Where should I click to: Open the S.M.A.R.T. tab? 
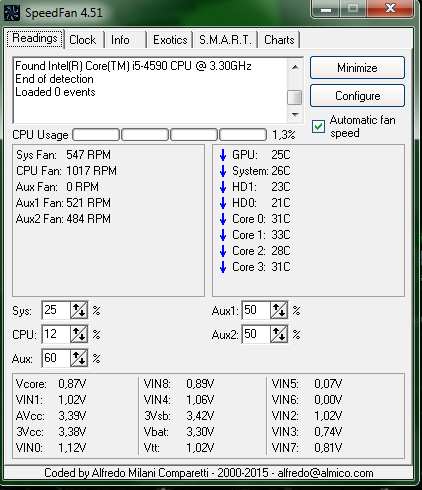[x=225, y=40]
